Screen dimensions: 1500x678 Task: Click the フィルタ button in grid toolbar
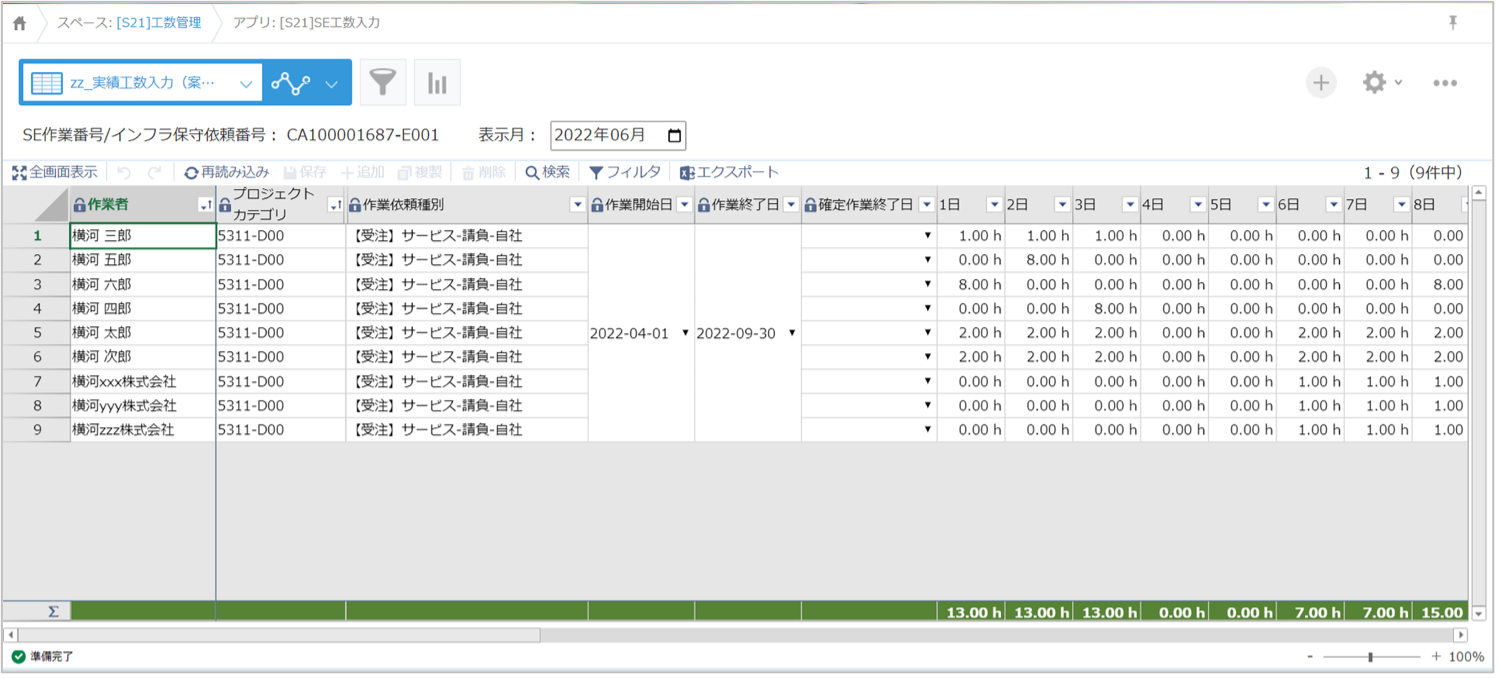(x=625, y=172)
